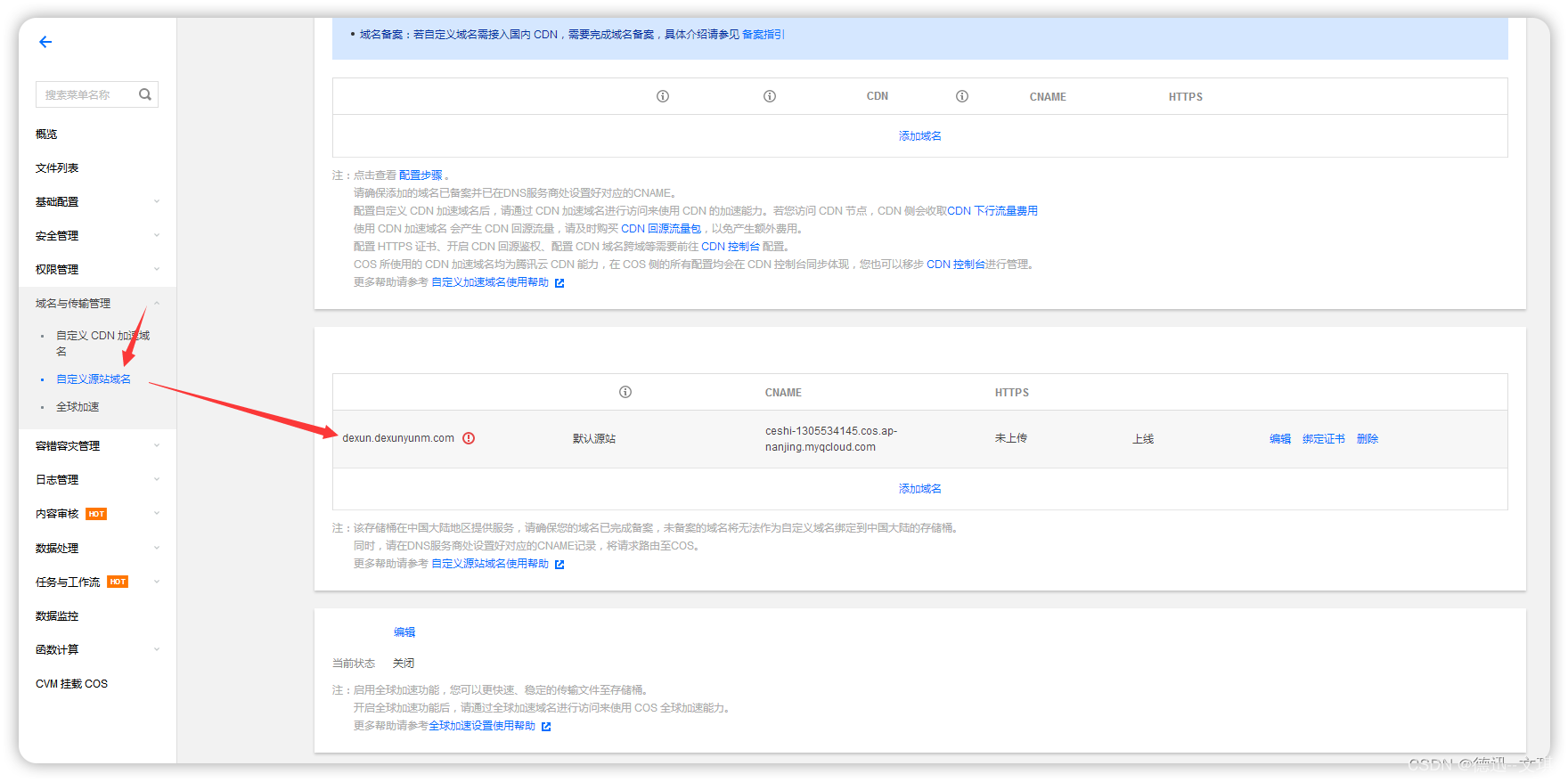This screenshot has width=1568, height=782.
Task: Click red warning icon beside dexun.dexunyunm.com
Action: (x=469, y=438)
